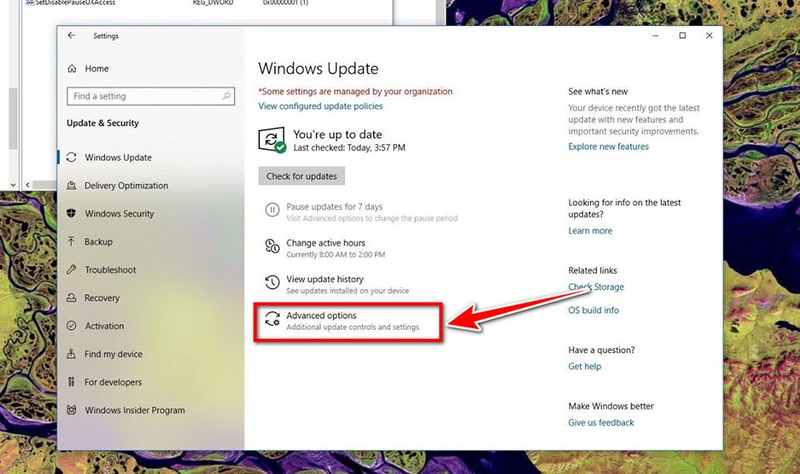Click the Backup arrow icon
Screen dimensions: 800x474
(x=71, y=241)
